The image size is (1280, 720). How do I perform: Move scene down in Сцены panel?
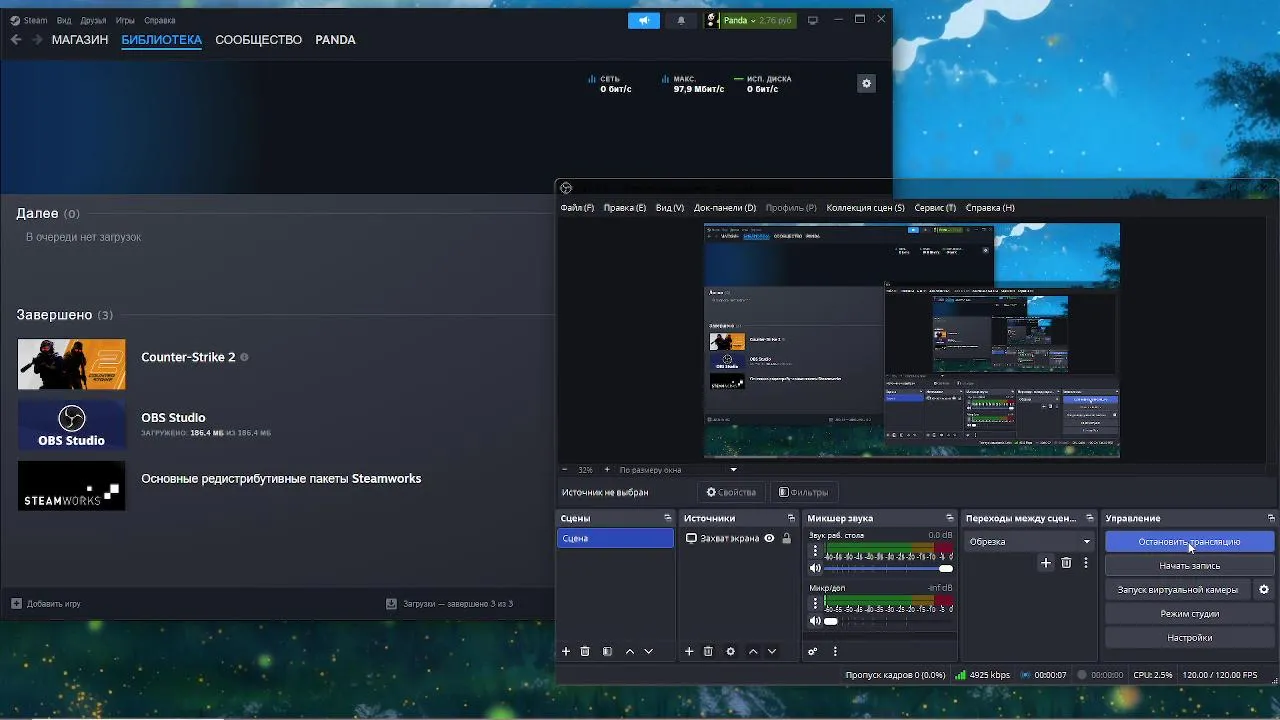pos(648,651)
